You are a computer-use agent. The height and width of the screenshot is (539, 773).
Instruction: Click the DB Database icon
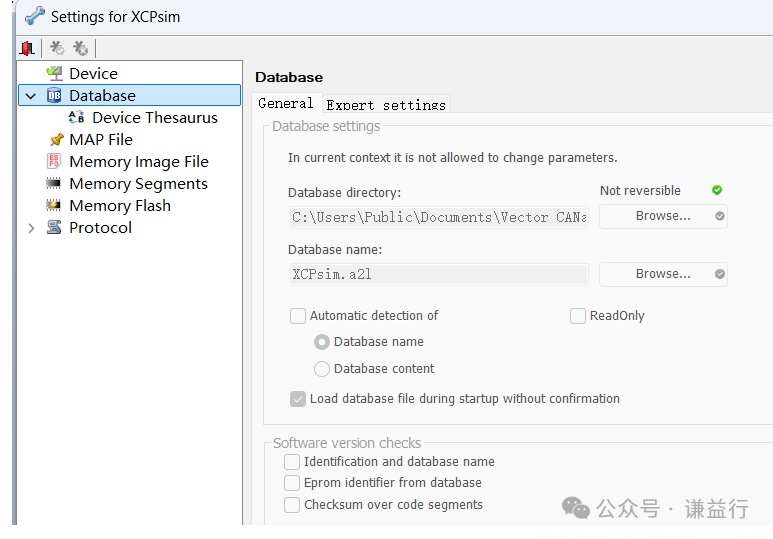point(54,95)
